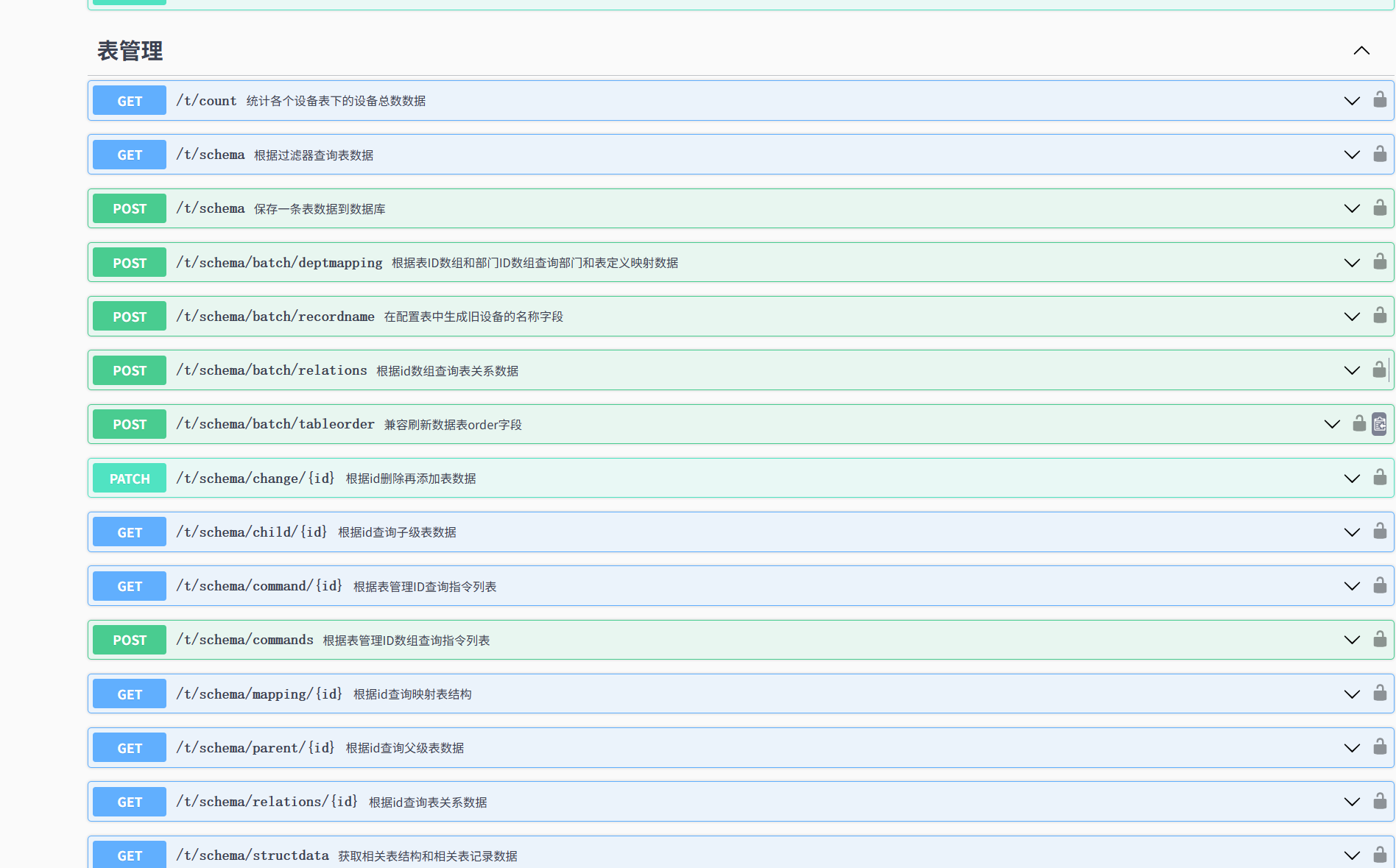Click the POST badge for /t/schema

[130, 209]
